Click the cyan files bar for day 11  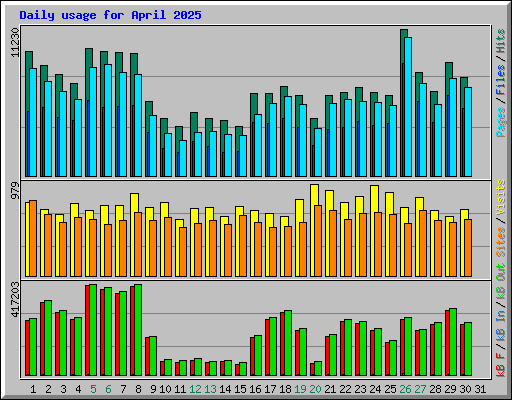coord(183,158)
